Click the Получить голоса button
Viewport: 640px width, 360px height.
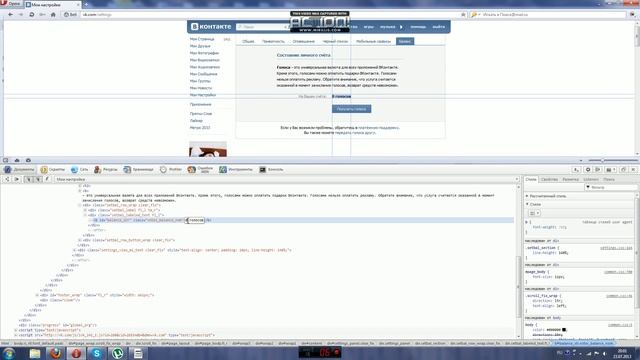coord(351,109)
